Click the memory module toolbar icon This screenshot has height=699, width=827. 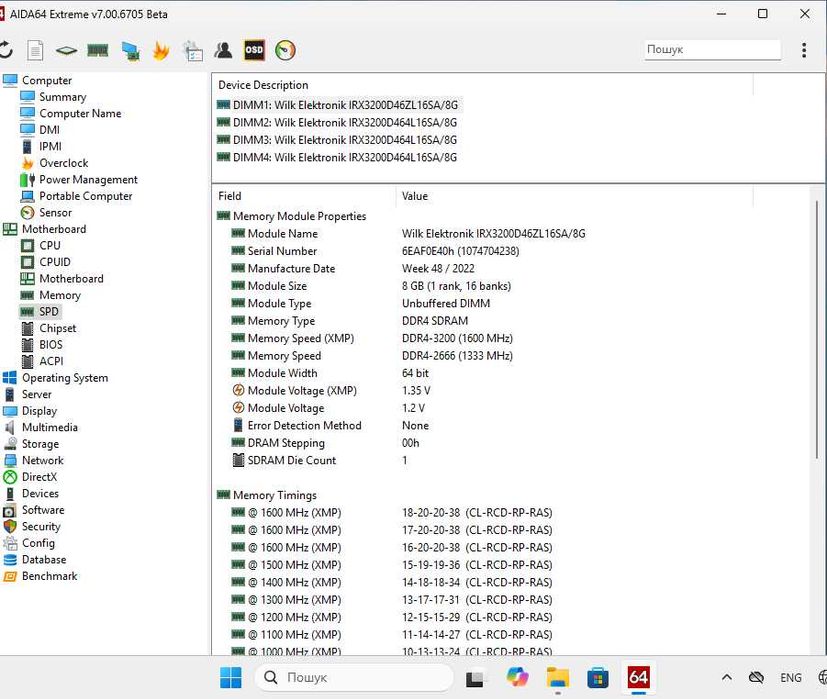(98, 51)
